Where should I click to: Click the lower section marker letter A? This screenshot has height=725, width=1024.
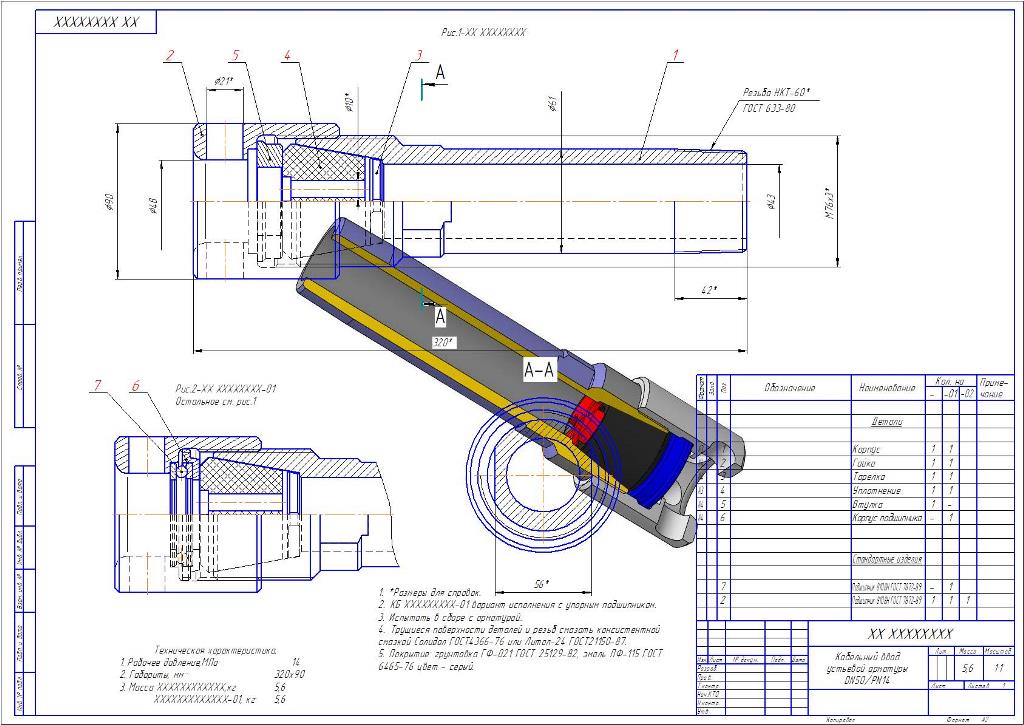(441, 317)
